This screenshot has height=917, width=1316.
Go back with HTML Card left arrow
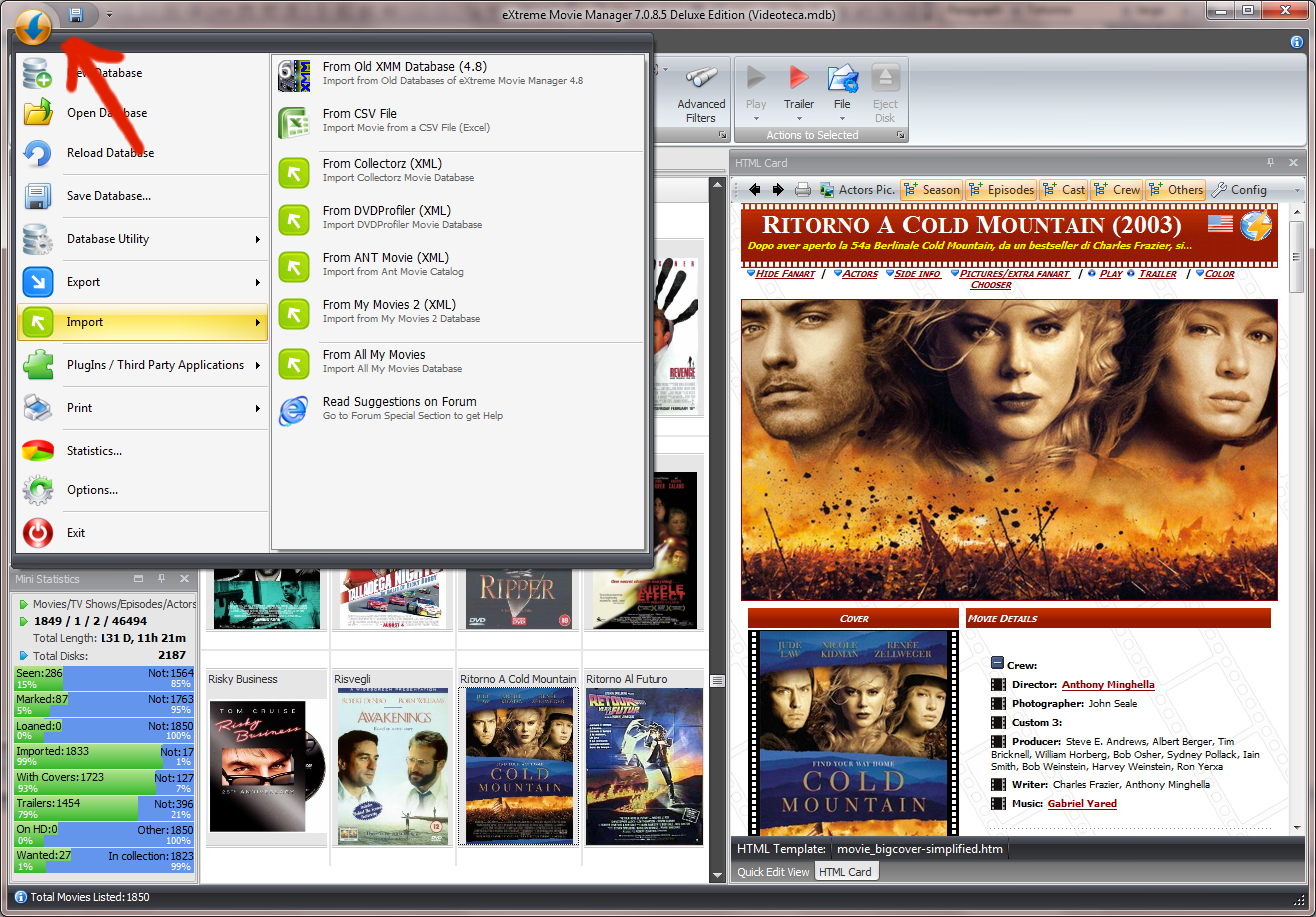tap(754, 189)
